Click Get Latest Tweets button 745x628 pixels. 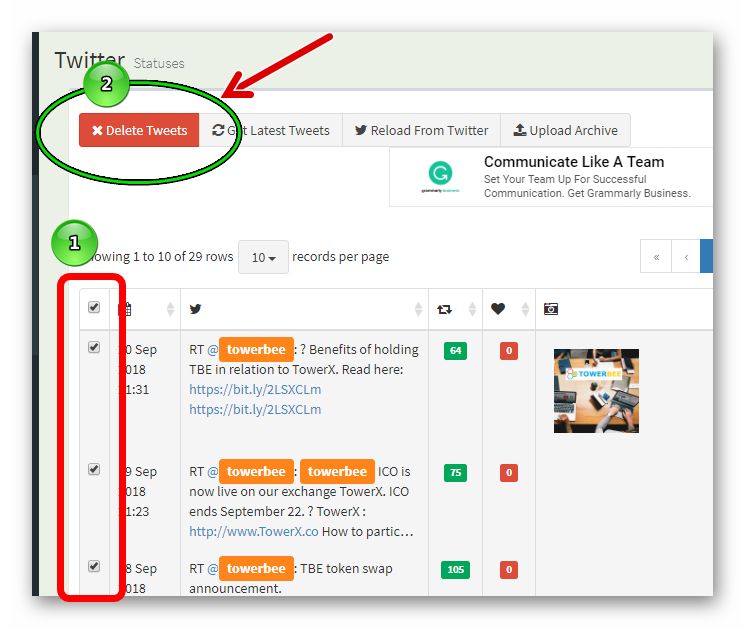pyautogui.click(x=270, y=130)
